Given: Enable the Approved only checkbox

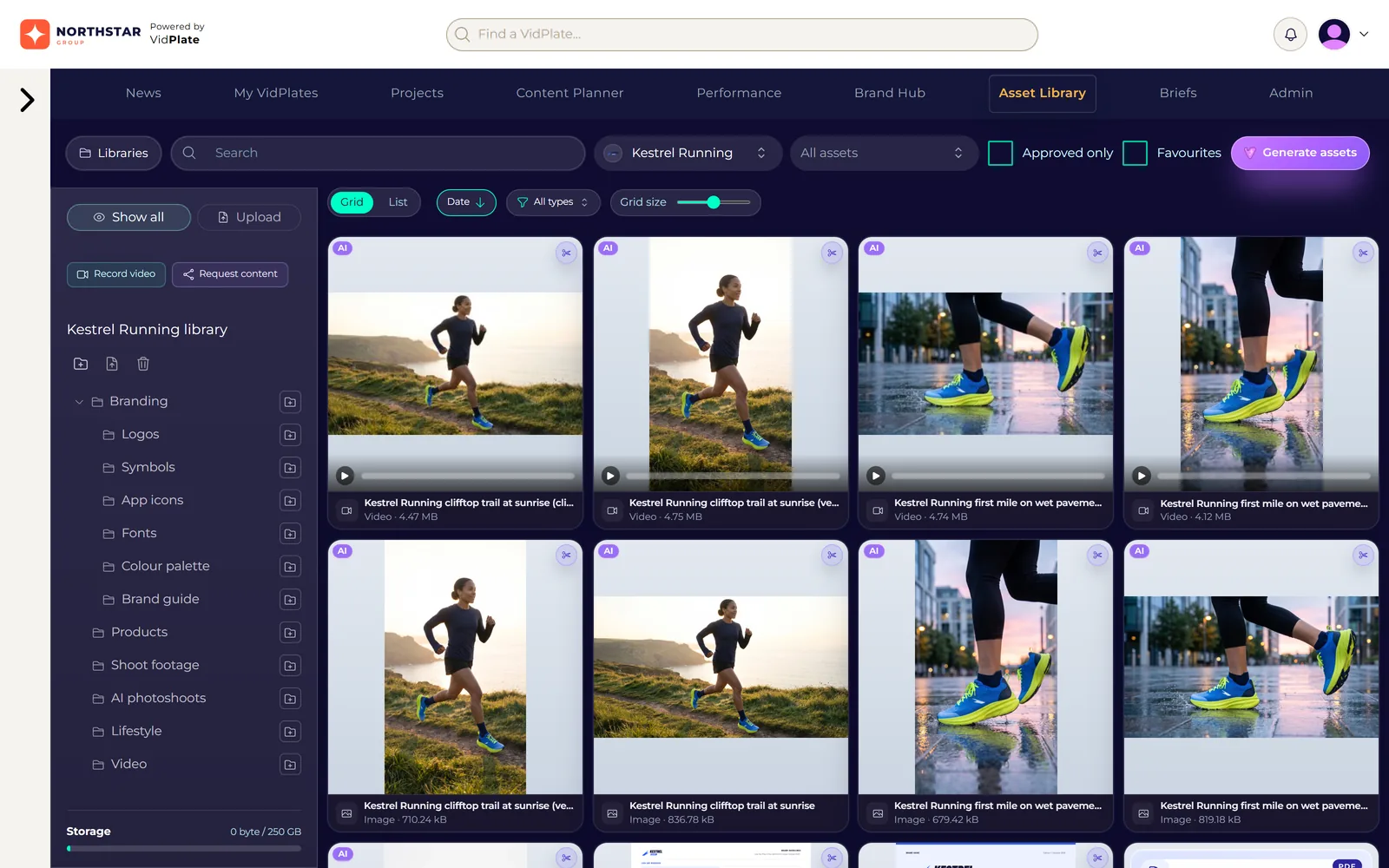Looking at the screenshot, I should (x=1000, y=153).
